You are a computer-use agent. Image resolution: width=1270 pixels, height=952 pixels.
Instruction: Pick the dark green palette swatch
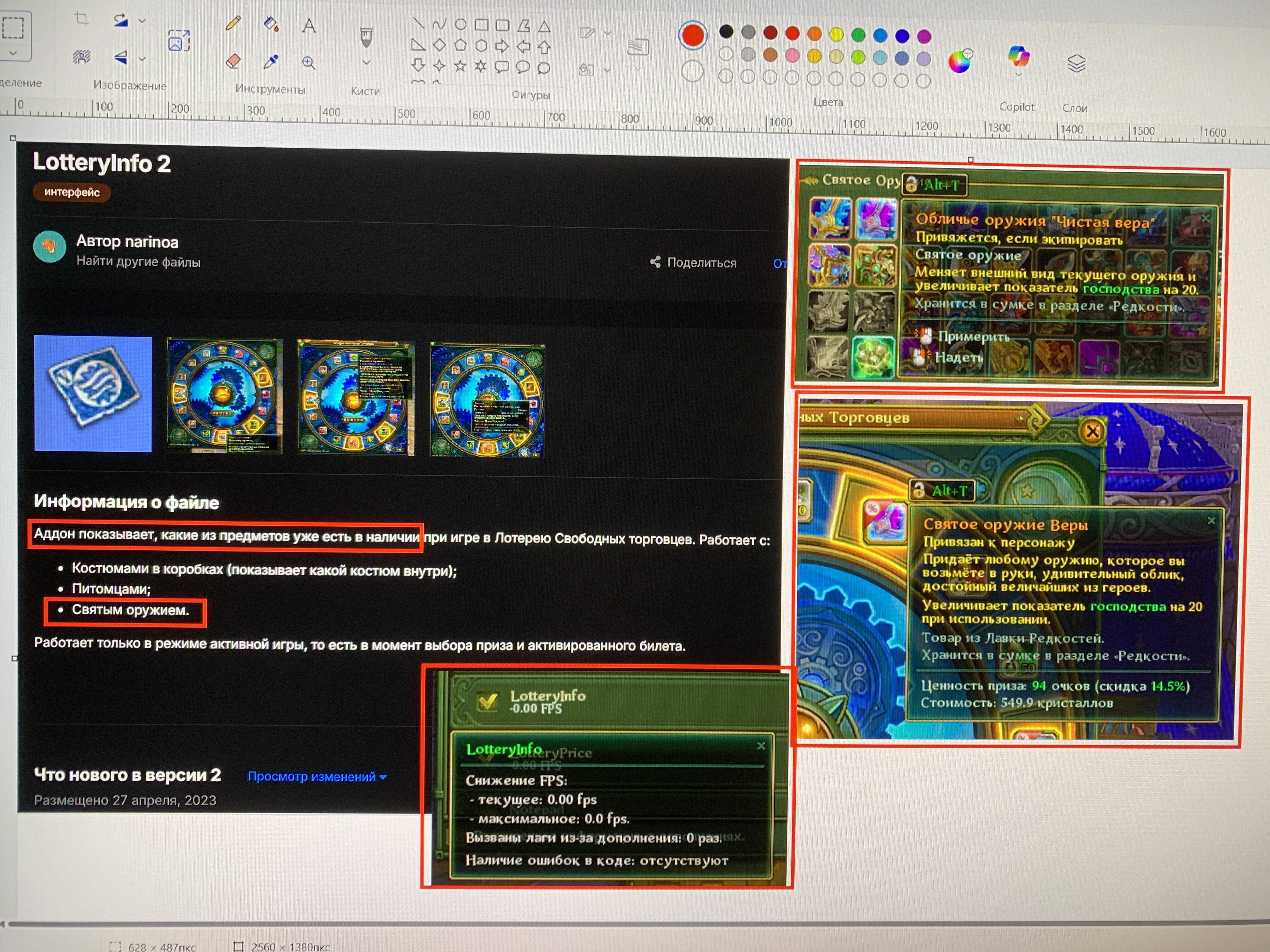click(x=858, y=35)
